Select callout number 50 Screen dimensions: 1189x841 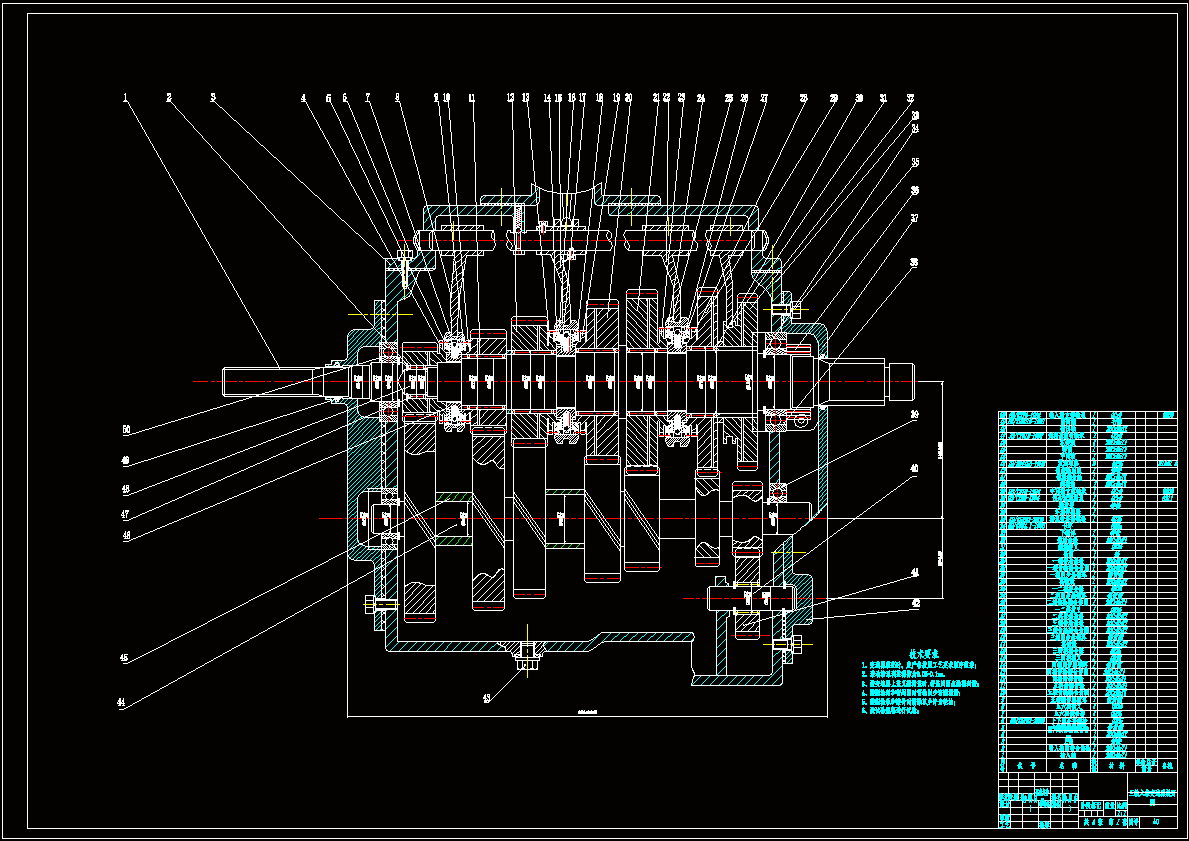pyautogui.click(x=127, y=429)
